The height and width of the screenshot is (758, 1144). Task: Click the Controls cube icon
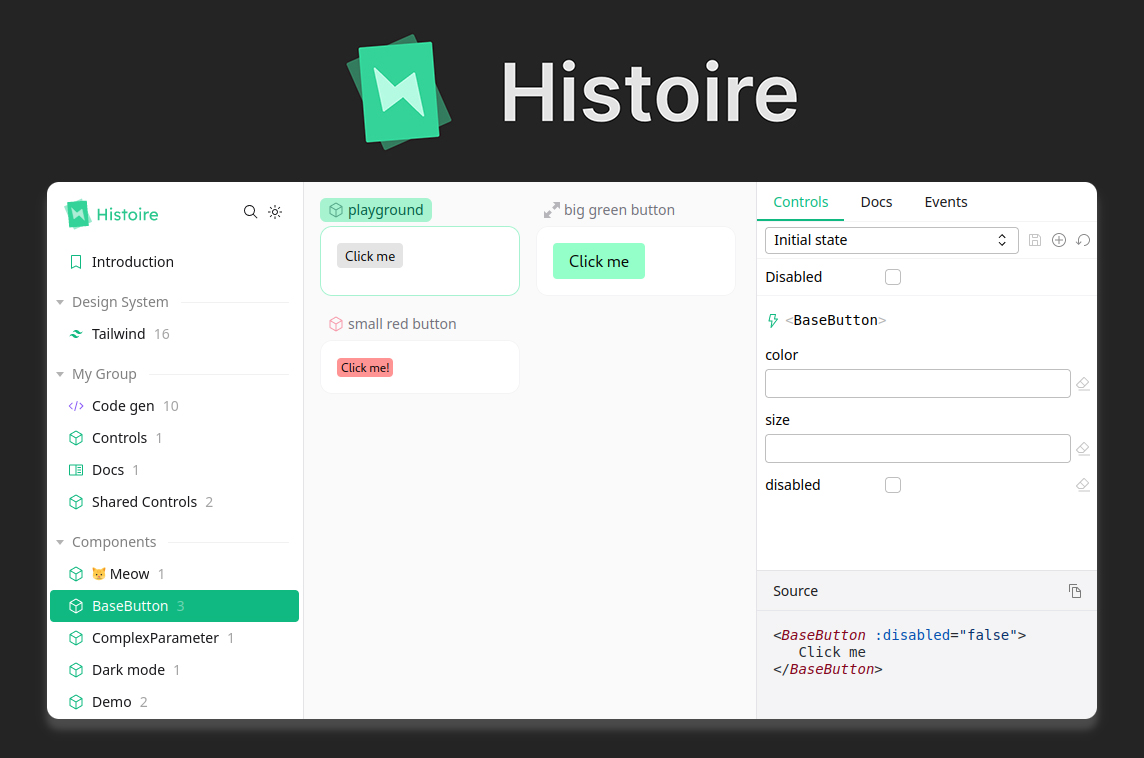pos(76,438)
